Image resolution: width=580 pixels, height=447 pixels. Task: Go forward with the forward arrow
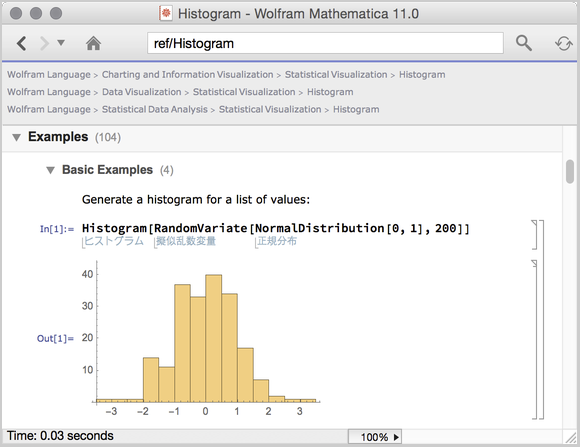(44, 43)
